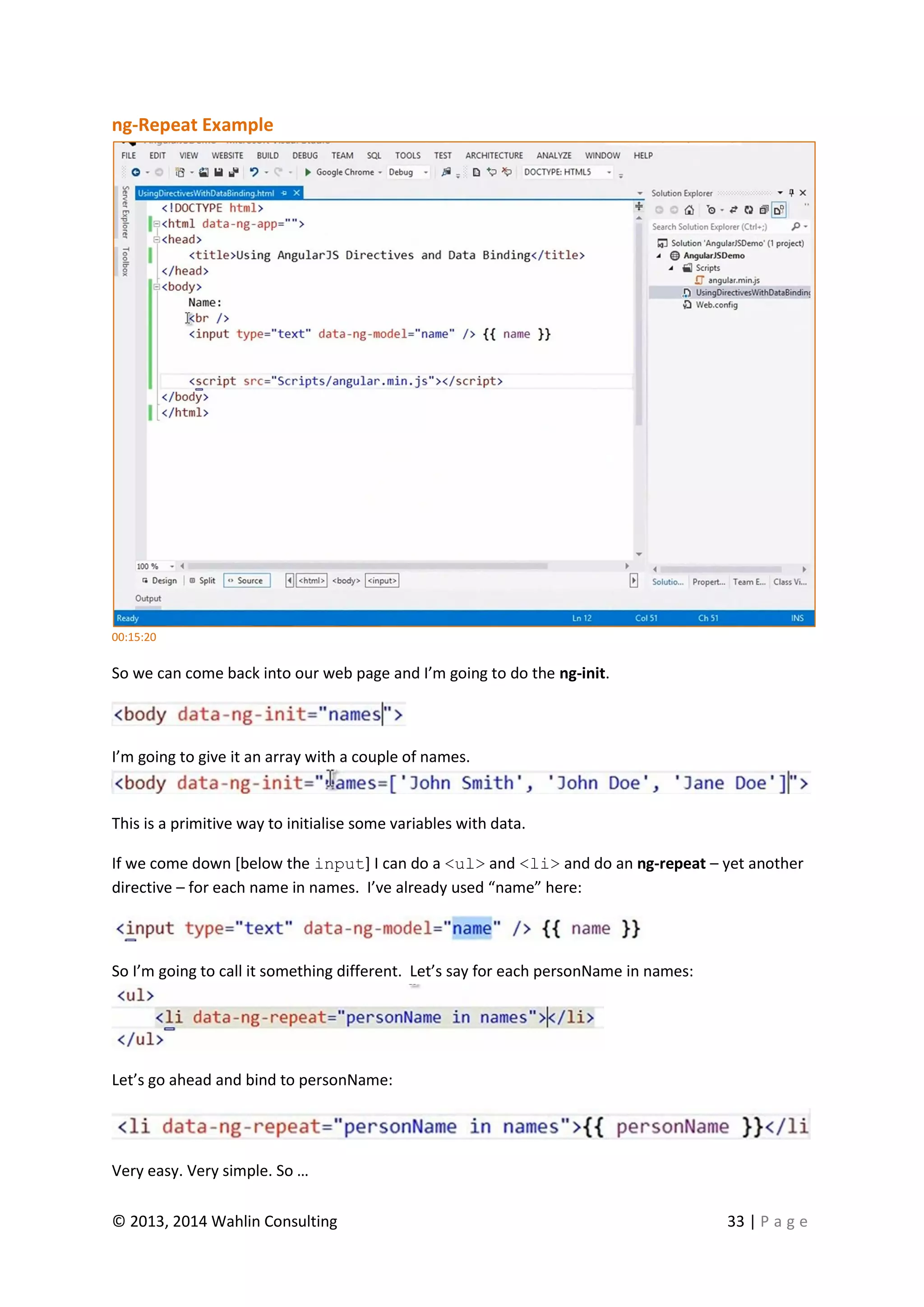The image size is (924, 1307).
Task: Click the grayed Redo toolbar icon
Action: click(x=278, y=172)
